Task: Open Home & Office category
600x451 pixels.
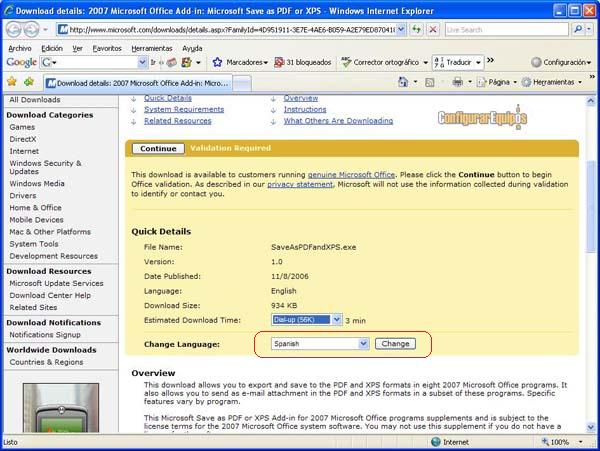Action: [36, 207]
